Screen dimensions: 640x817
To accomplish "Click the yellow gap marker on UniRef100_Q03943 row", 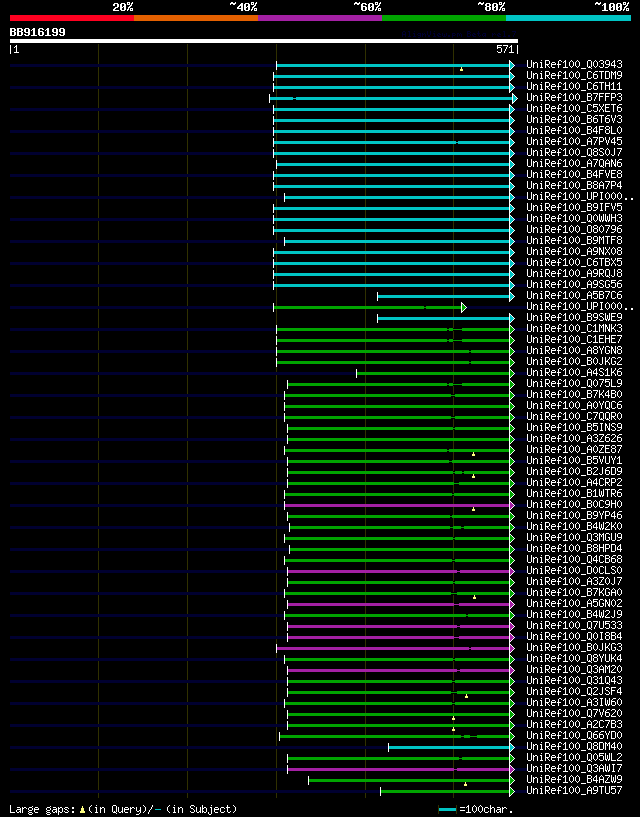I will [461, 69].
